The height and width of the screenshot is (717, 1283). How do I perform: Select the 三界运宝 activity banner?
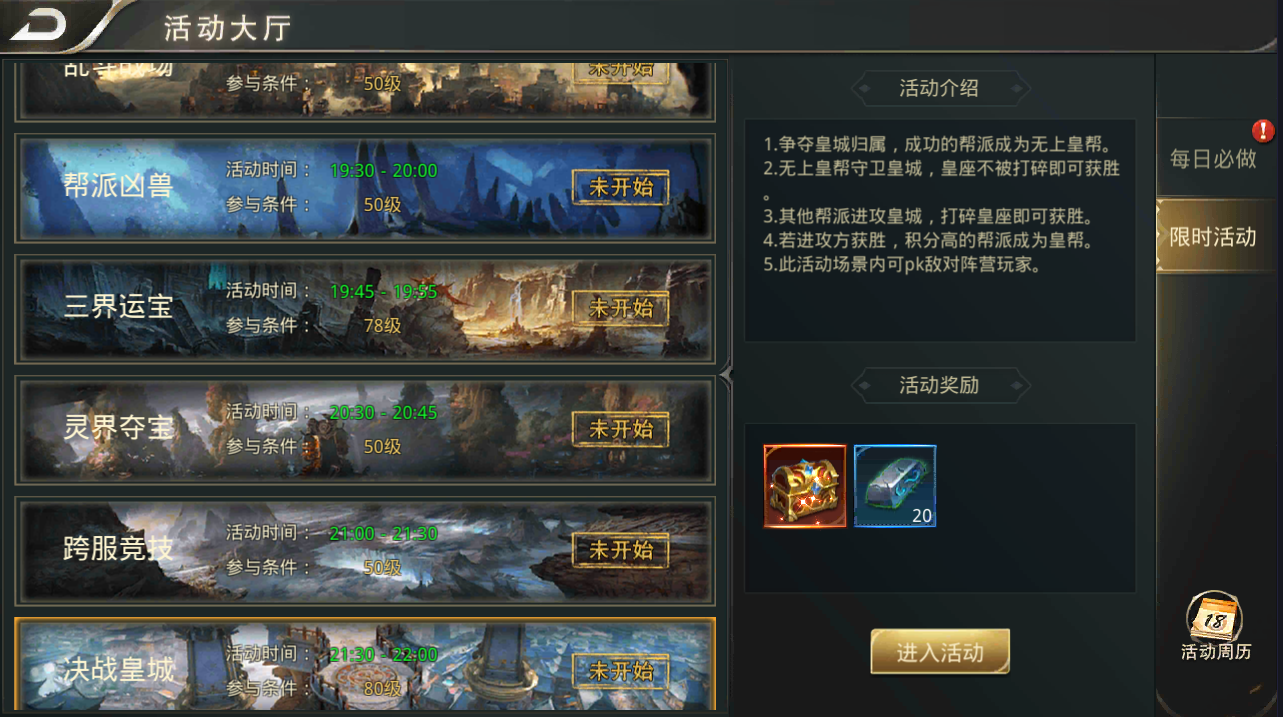point(365,309)
